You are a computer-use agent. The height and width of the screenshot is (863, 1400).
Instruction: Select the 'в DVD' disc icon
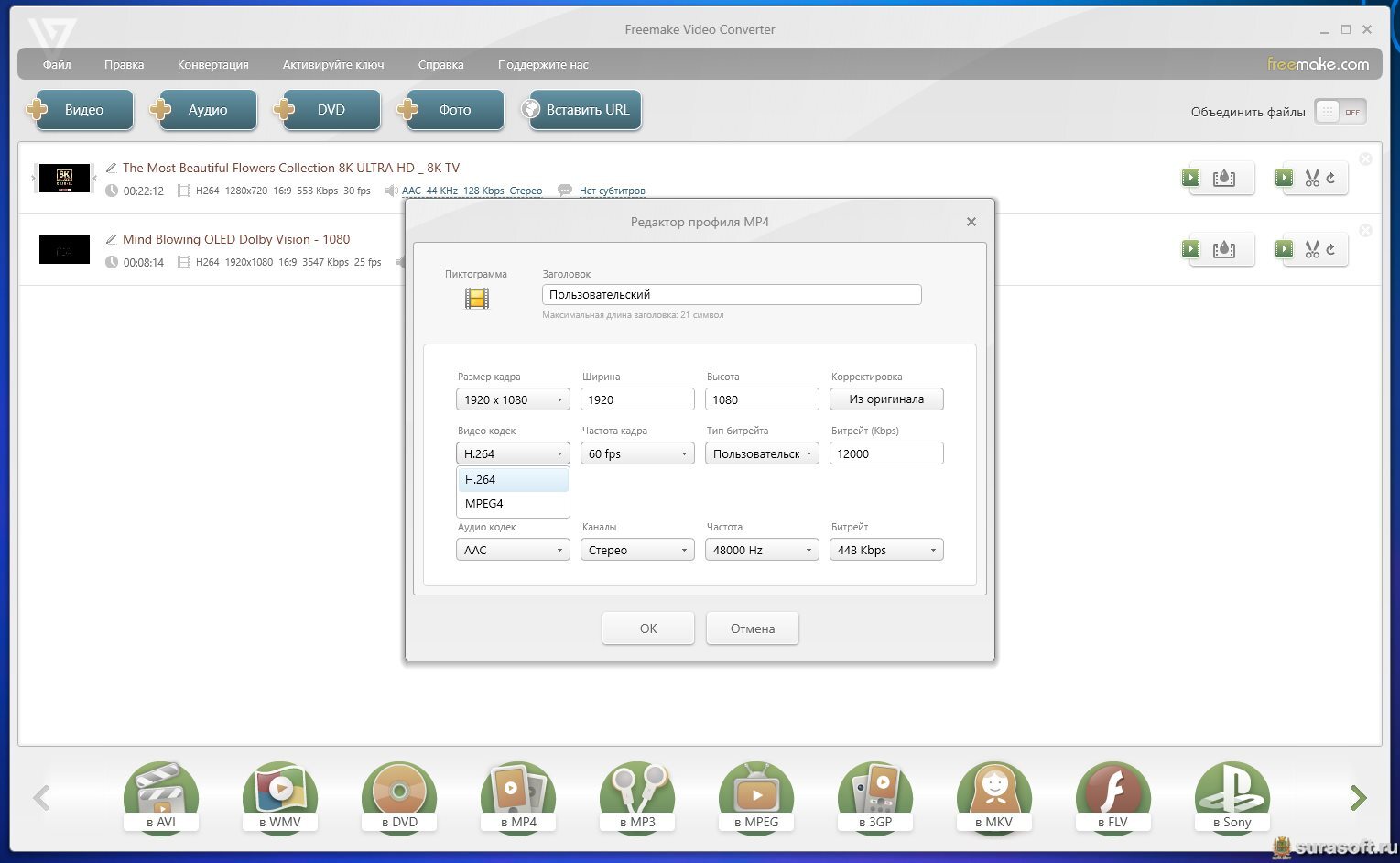pos(399,795)
